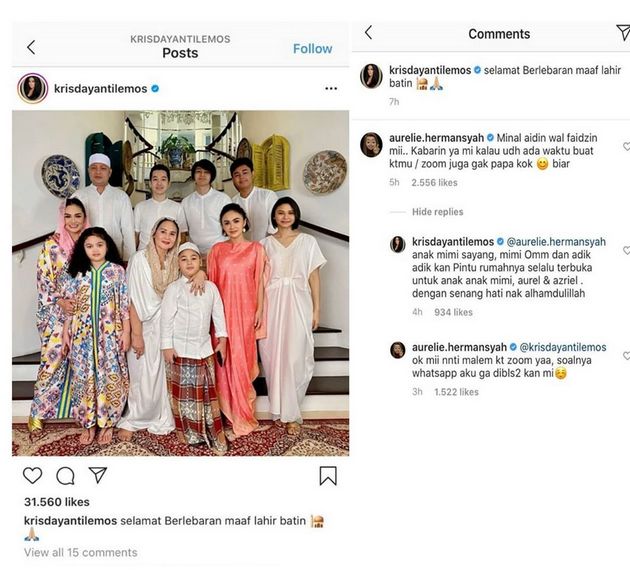Like aurelie.hermansyah's first comment
The height and width of the screenshot is (570, 630).
[x=625, y=147]
